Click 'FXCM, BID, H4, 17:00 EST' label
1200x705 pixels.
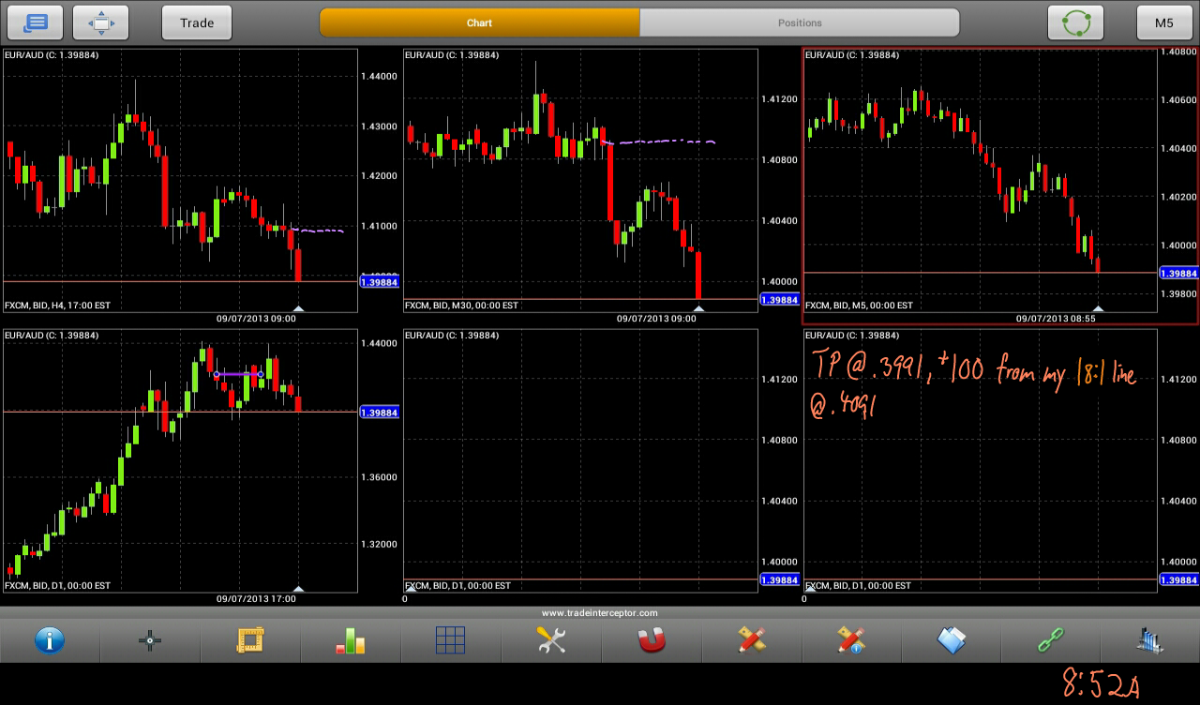coord(58,305)
